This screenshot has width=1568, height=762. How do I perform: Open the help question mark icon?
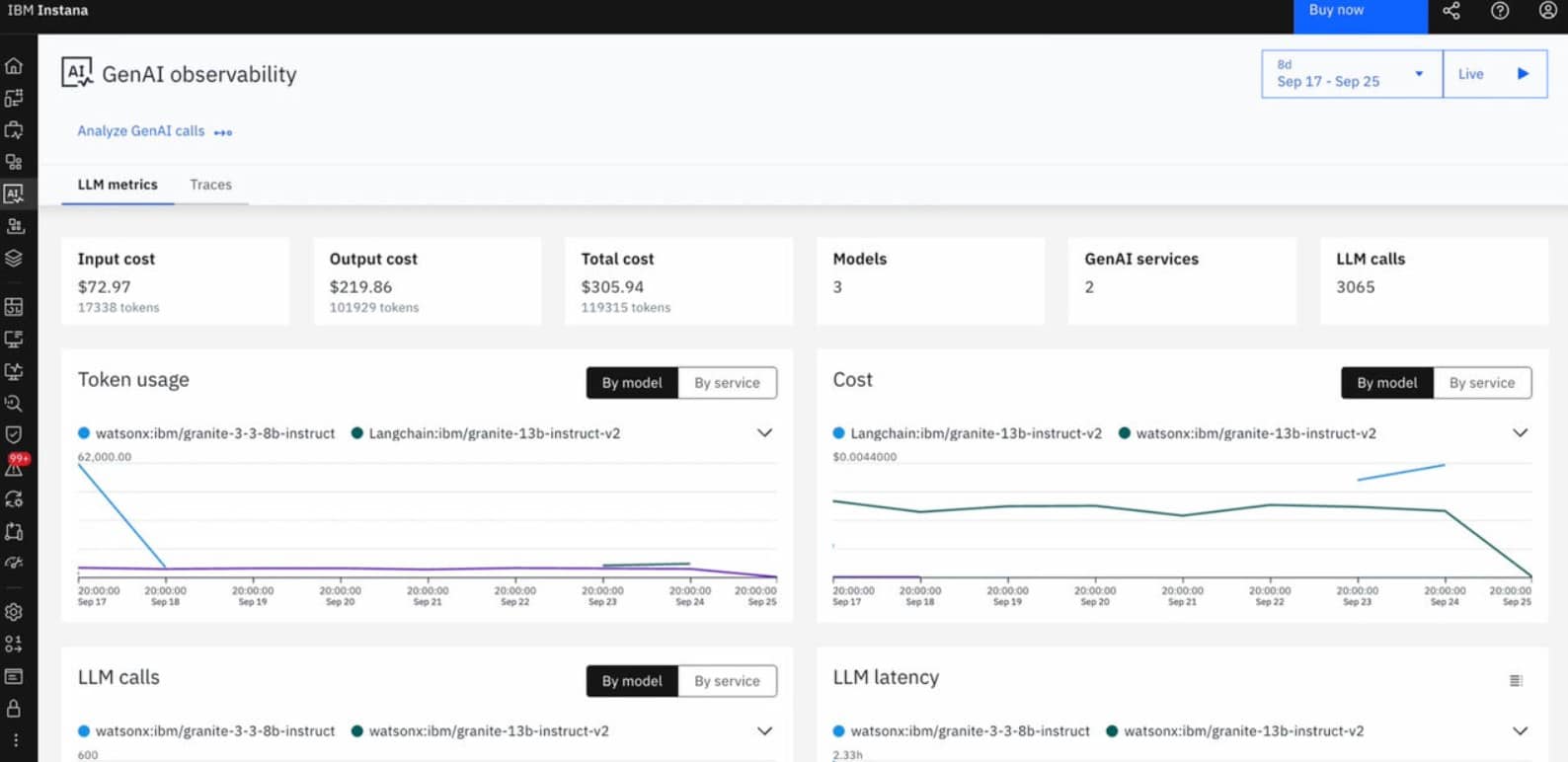click(x=1500, y=11)
